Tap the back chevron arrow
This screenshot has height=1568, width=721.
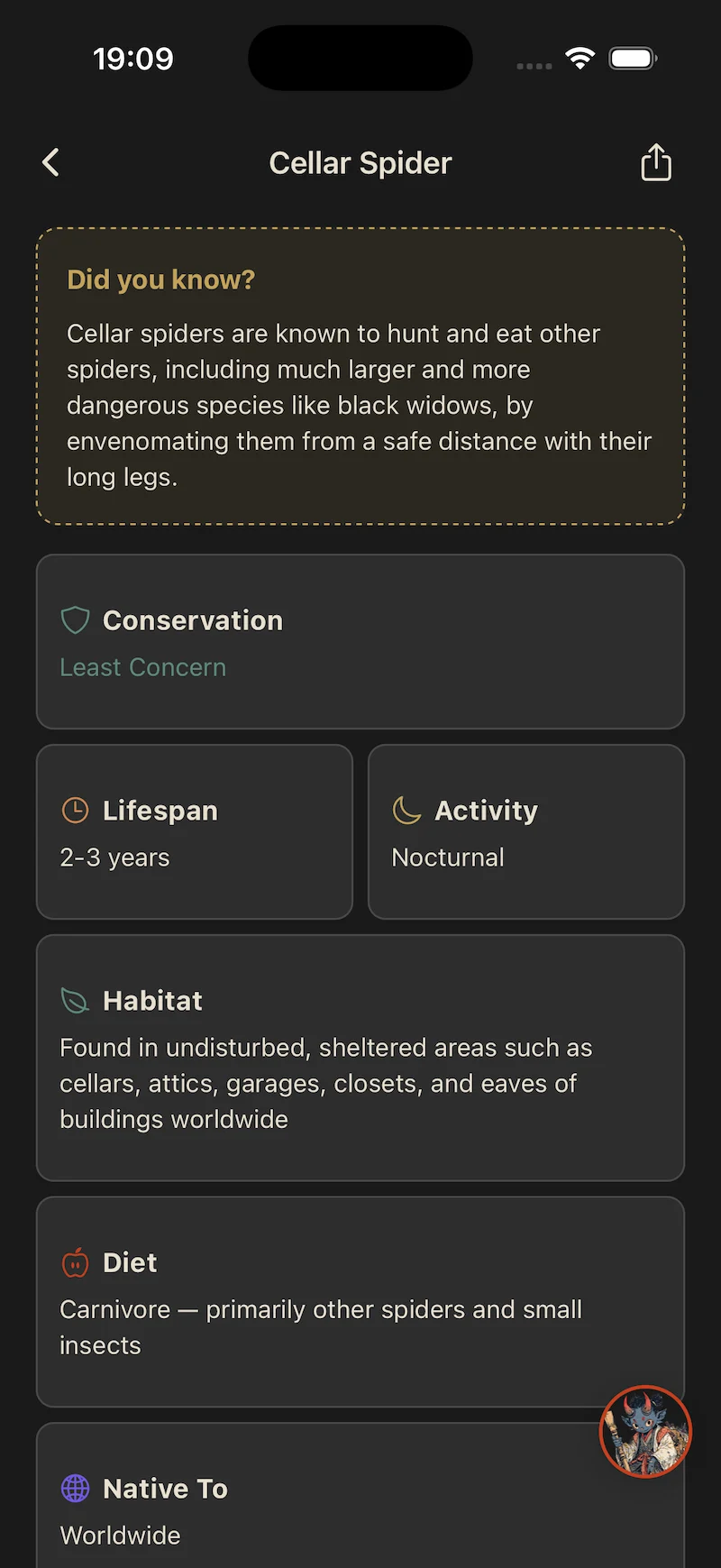pos(51,163)
